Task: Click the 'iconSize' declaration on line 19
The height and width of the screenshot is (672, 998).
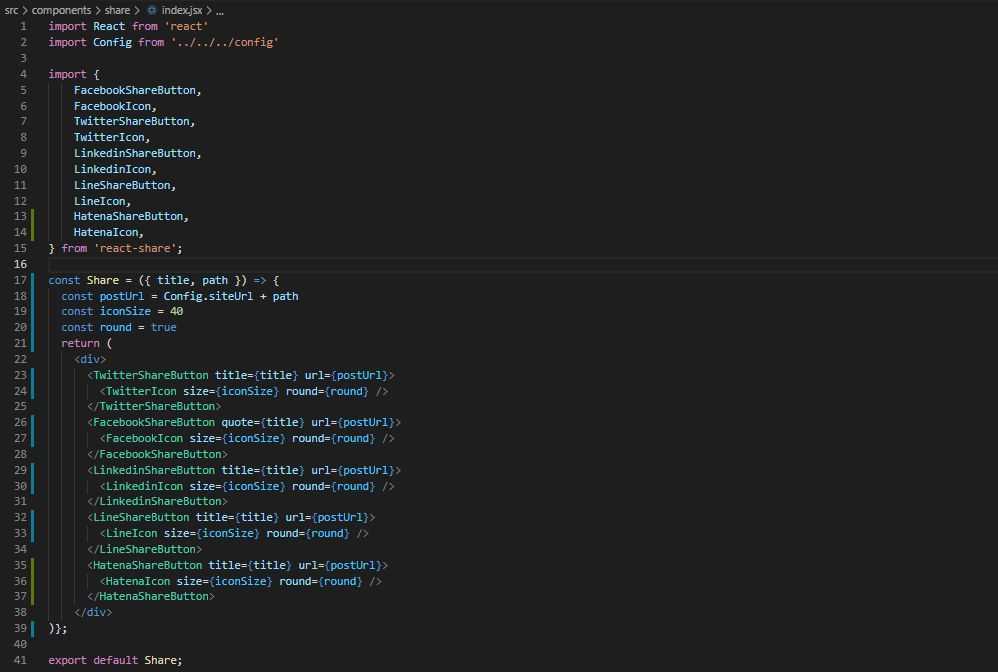Action: point(125,311)
